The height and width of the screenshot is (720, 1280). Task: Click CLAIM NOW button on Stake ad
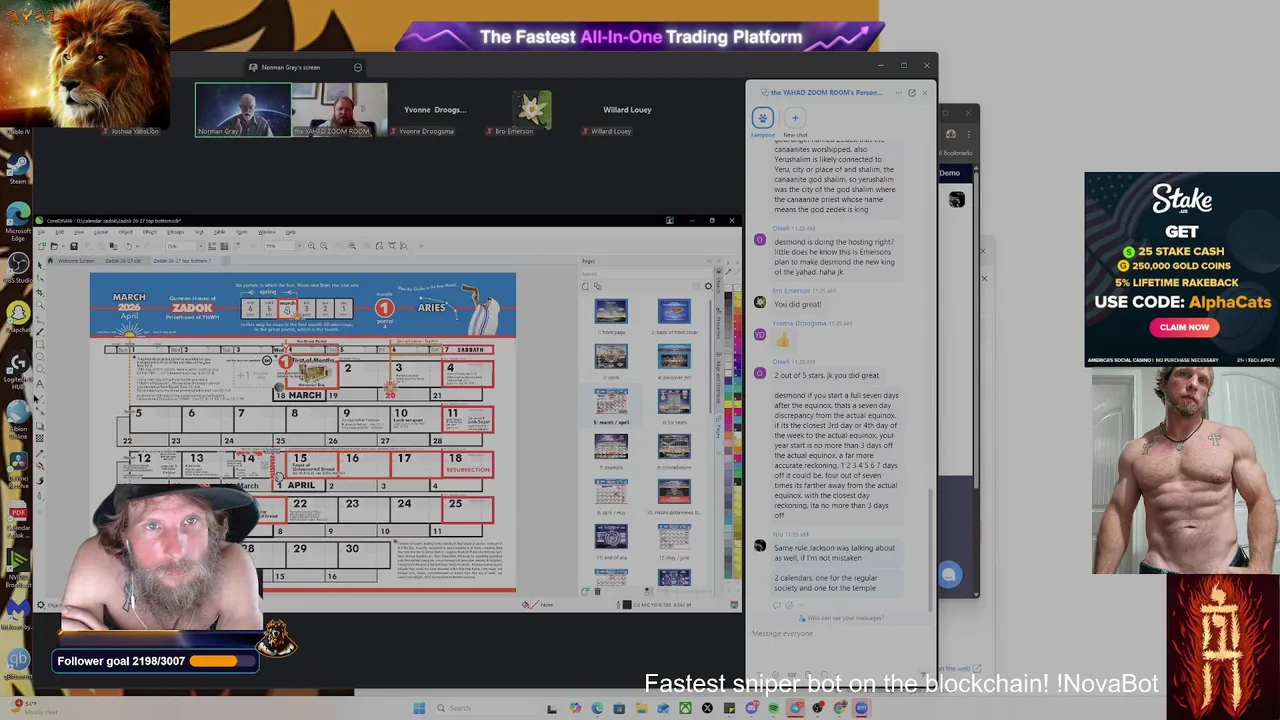tap(1184, 327)
